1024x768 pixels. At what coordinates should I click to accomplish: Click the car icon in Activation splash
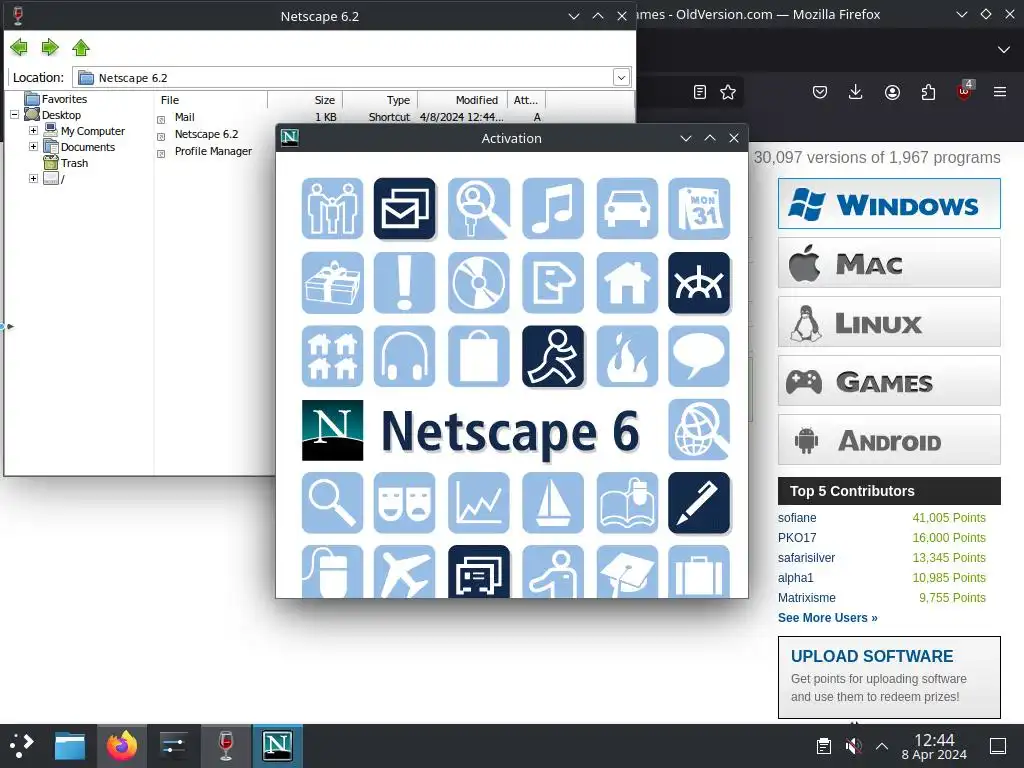[627, 209]
